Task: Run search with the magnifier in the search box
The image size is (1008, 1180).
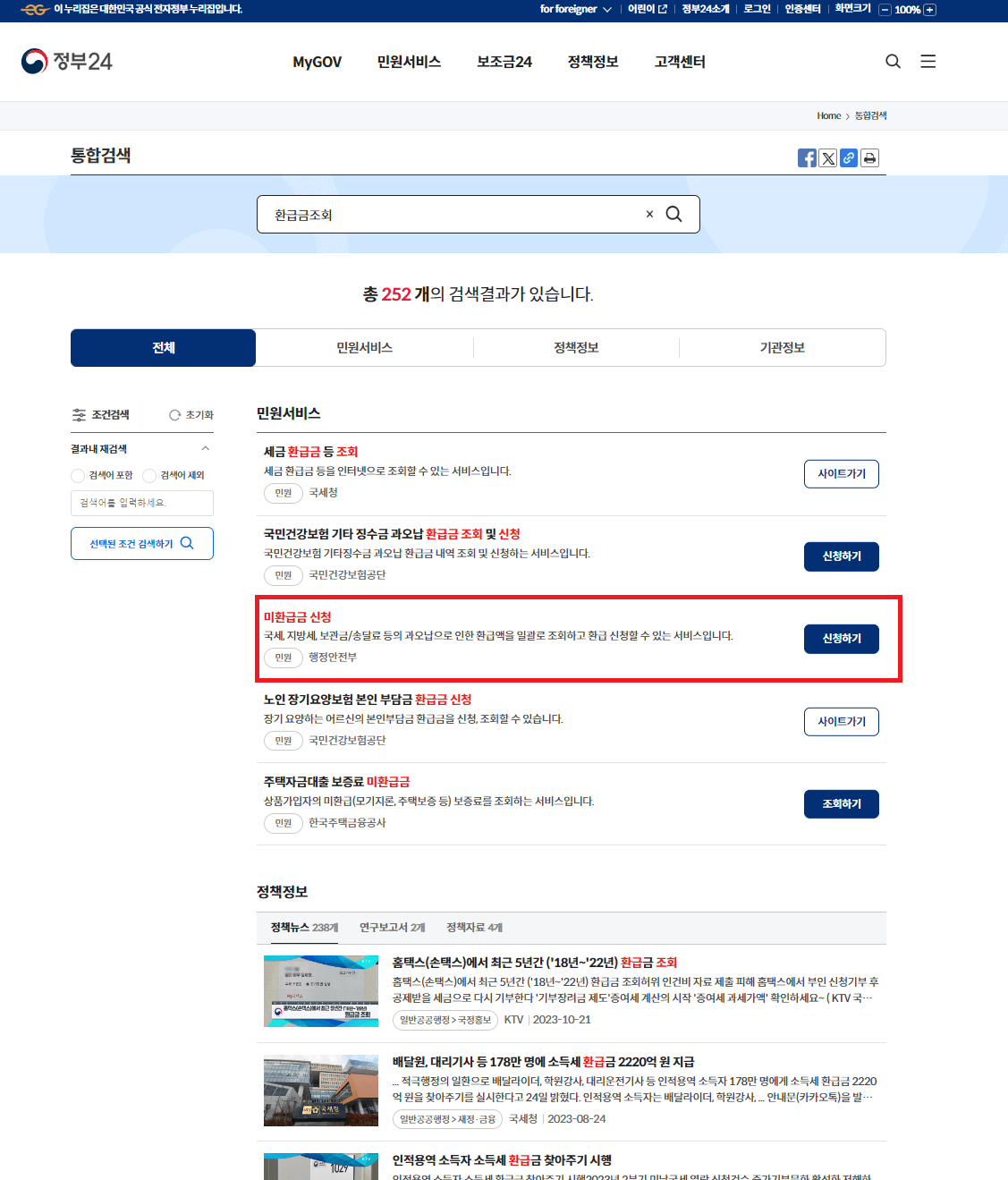Action: [673, 214]
